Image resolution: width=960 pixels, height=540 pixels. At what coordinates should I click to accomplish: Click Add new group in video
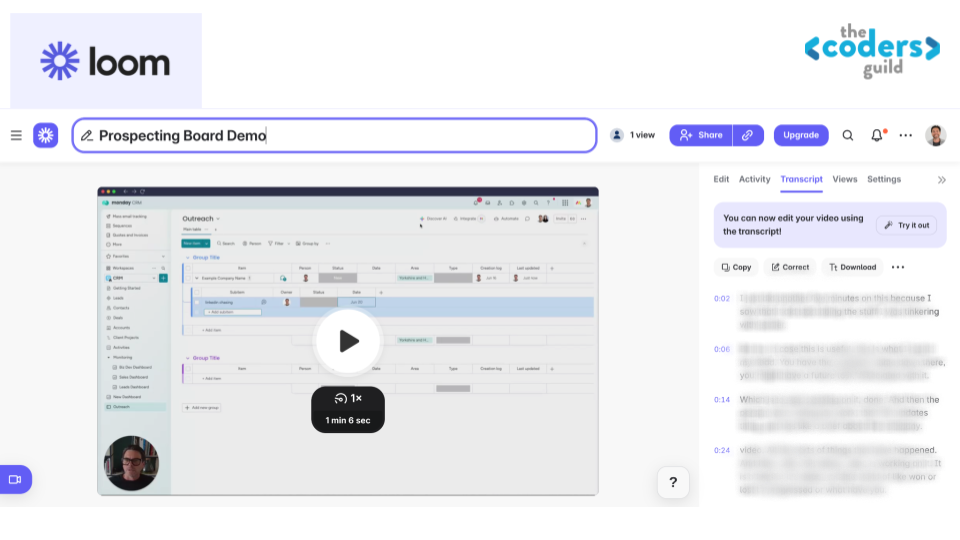pos(202,408)
